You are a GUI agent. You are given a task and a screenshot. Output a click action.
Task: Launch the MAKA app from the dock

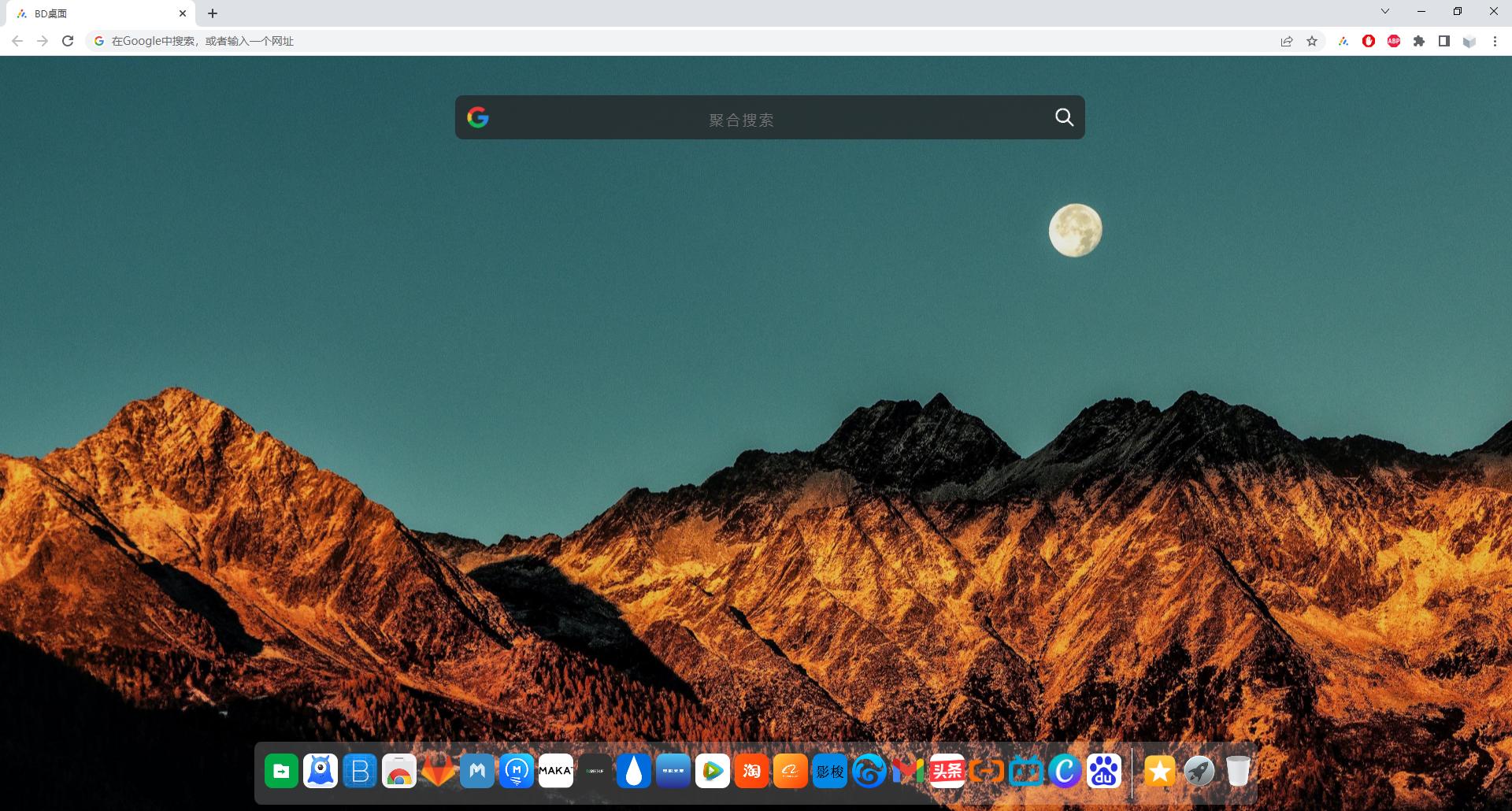[x=555, y=772]
